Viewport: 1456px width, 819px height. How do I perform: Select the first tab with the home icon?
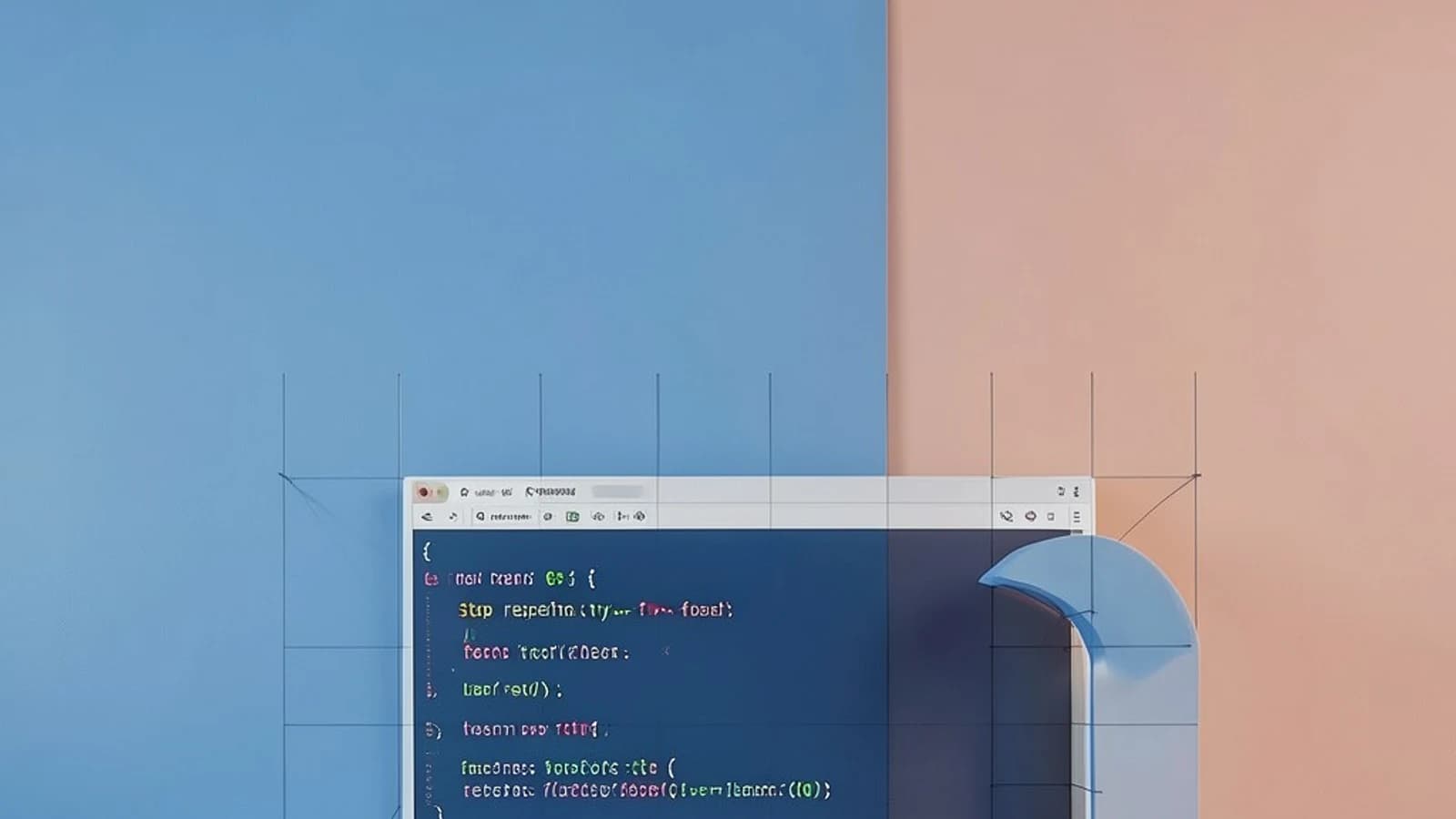[486, 491]
